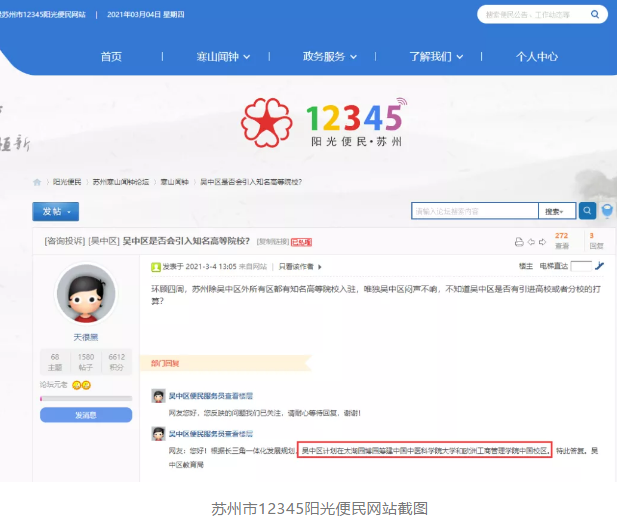Expand the 了解我们 navigation dropdown

click(436, 56)
